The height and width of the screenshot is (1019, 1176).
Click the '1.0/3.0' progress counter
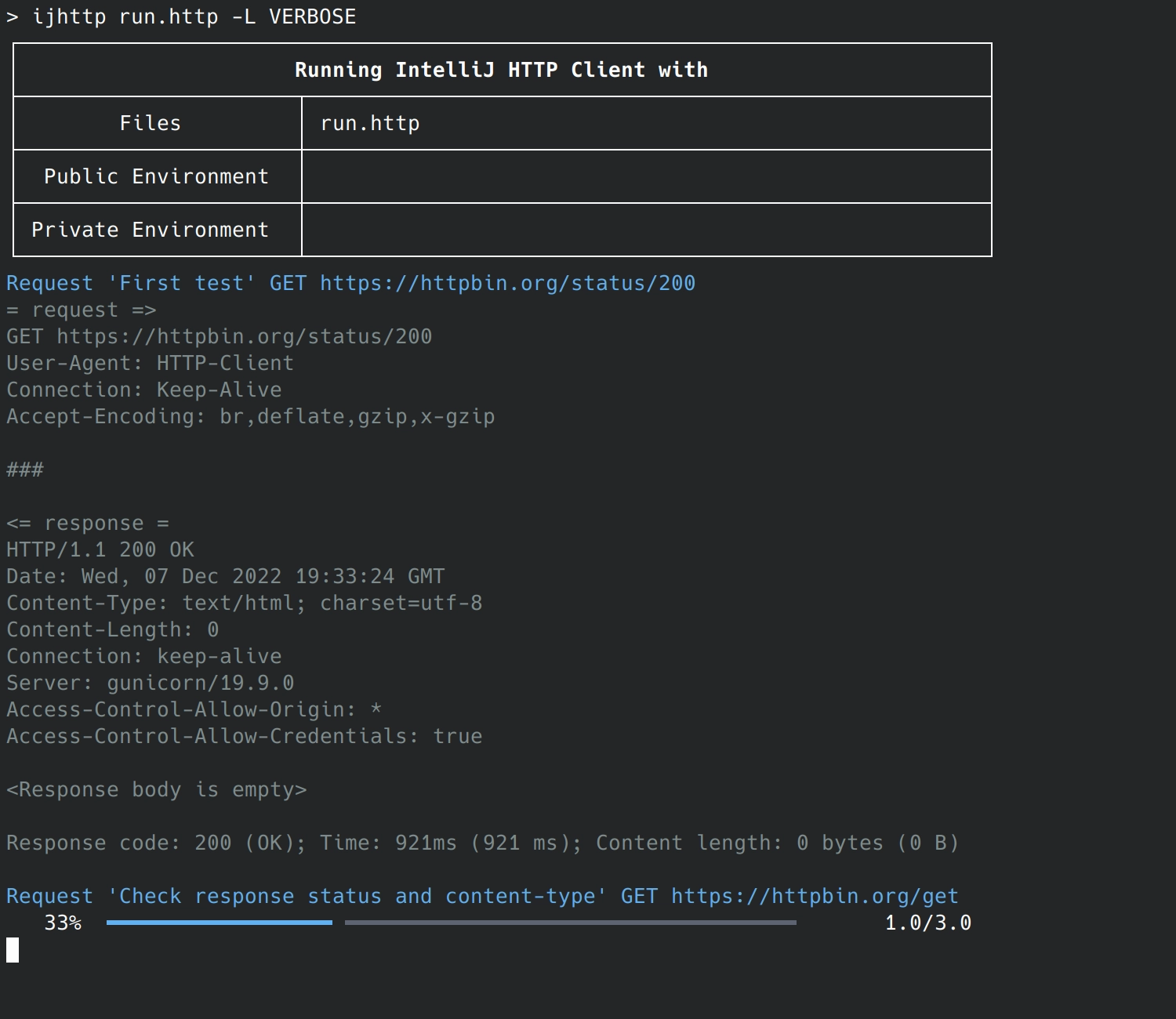click(x=928, y=923)
